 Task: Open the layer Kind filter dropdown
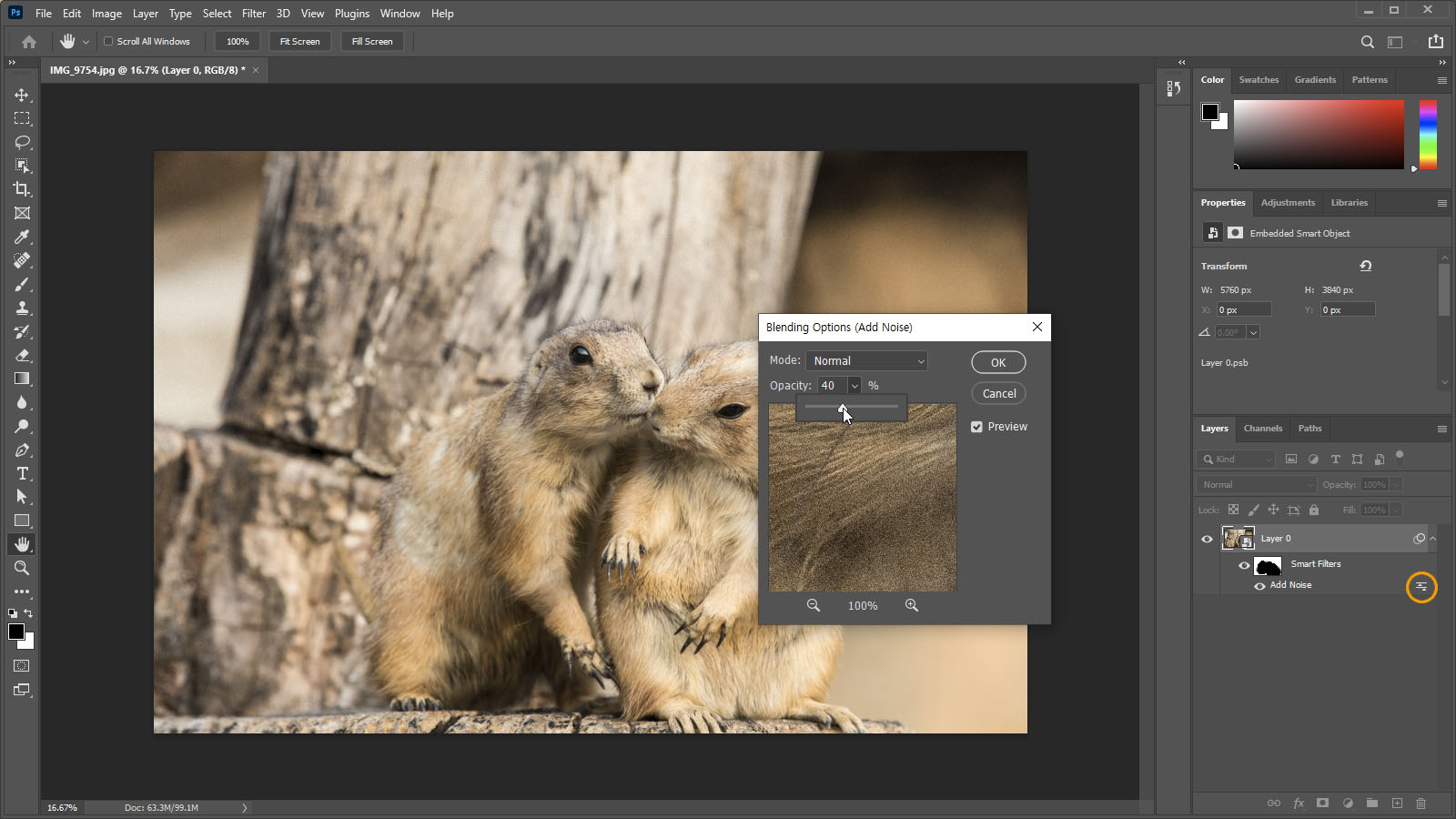[x=1237, y=460]
